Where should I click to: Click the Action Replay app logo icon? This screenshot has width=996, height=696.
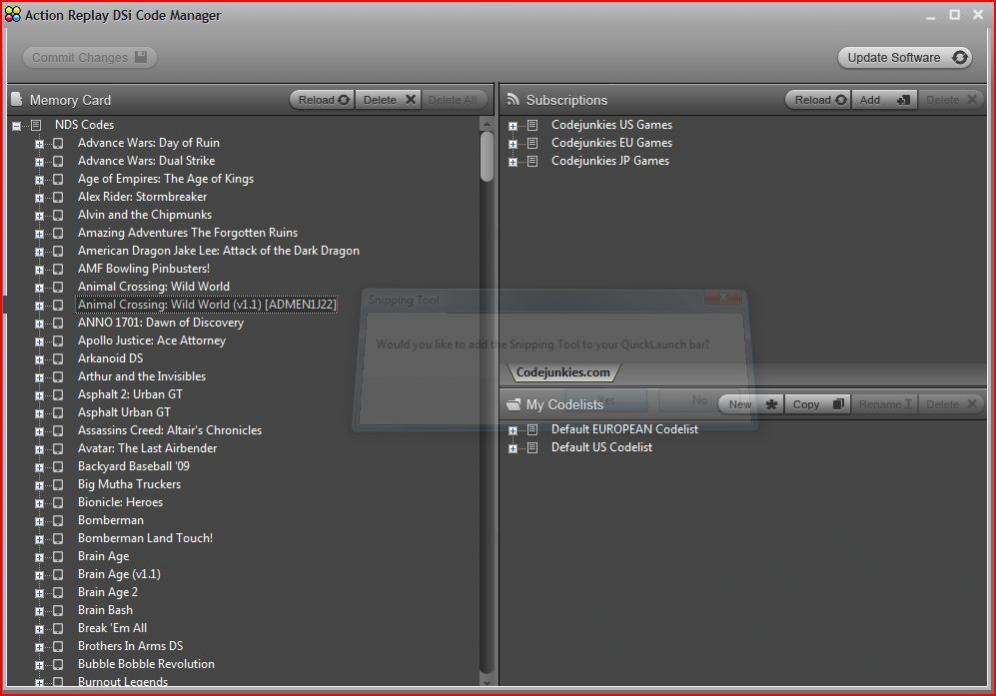click(x=13, y=15)
